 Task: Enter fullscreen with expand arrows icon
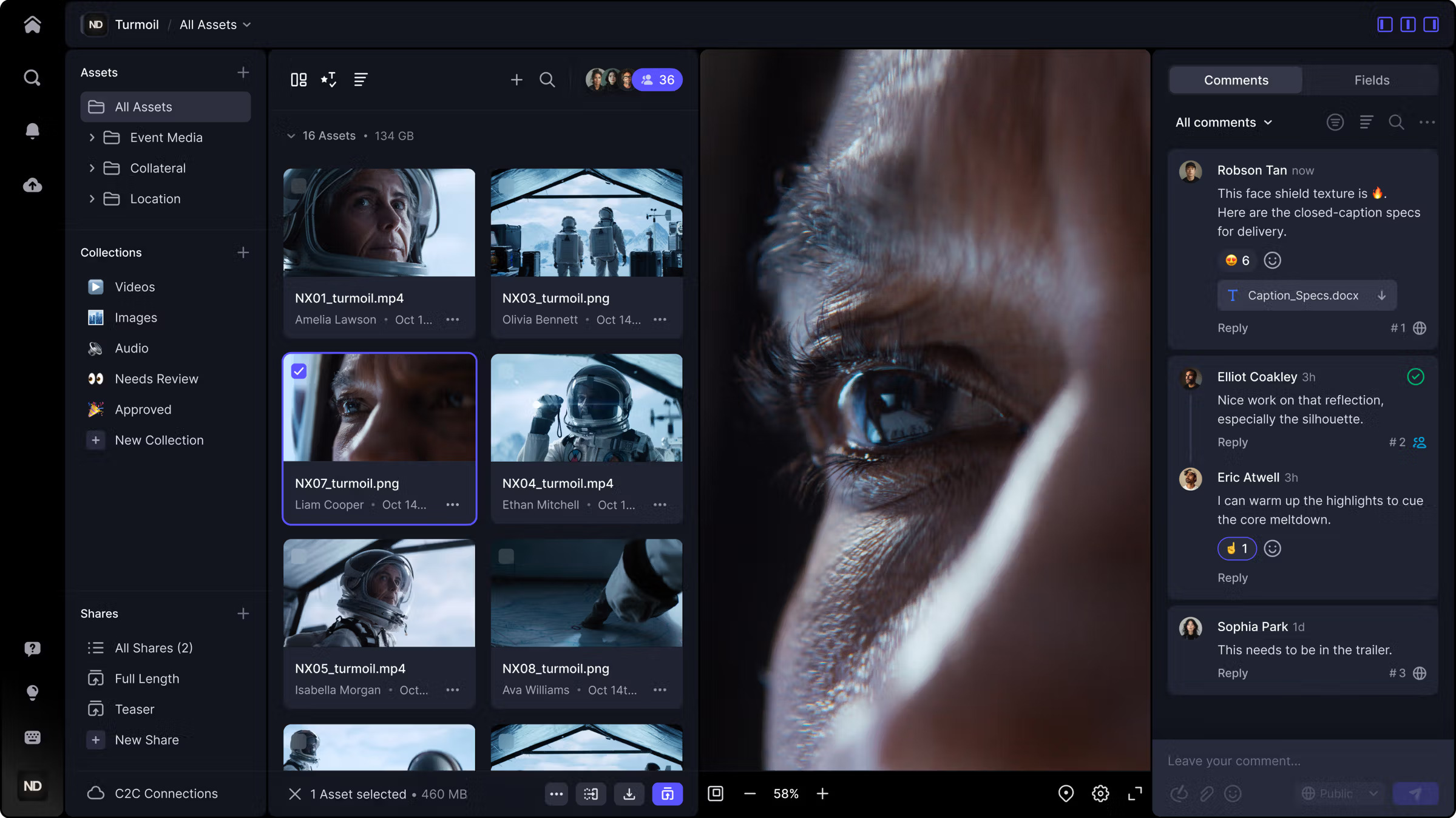coord(1134,793)
